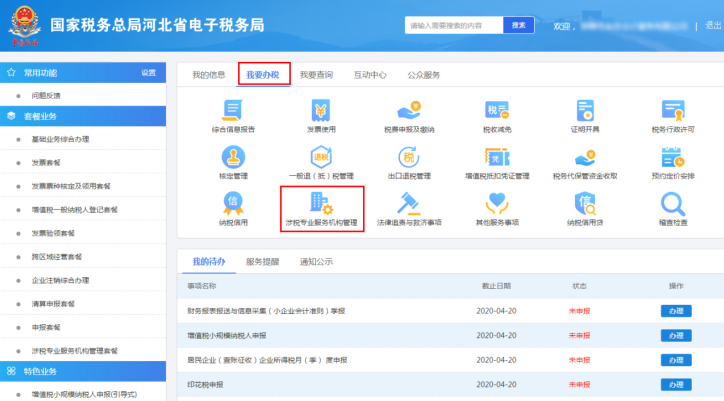Click the layers icon beside 套餐业务
The width and height of the screenshot is (724, 401).
(x=12, y=116)
